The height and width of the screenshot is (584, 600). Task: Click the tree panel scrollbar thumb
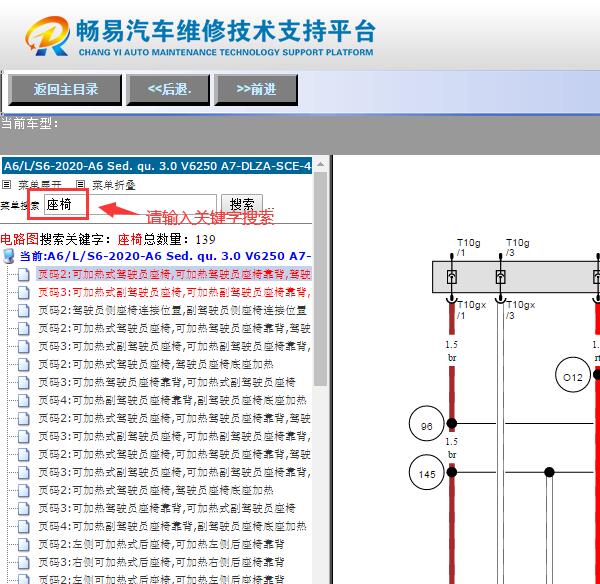tap(320, 279)
